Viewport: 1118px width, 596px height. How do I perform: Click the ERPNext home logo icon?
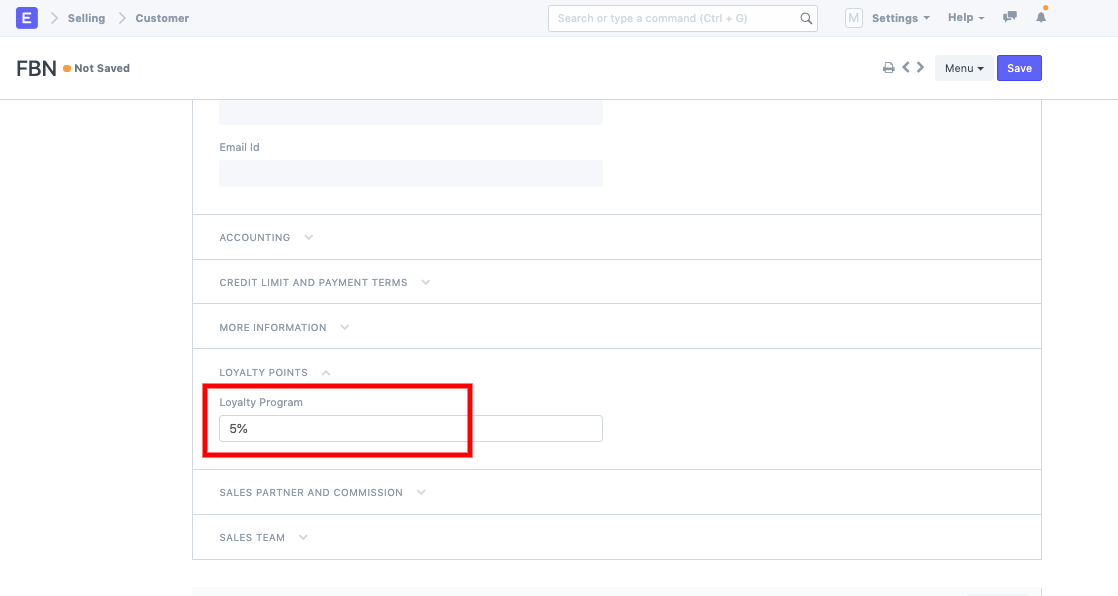pyautogui.click(x=27, y=18)
